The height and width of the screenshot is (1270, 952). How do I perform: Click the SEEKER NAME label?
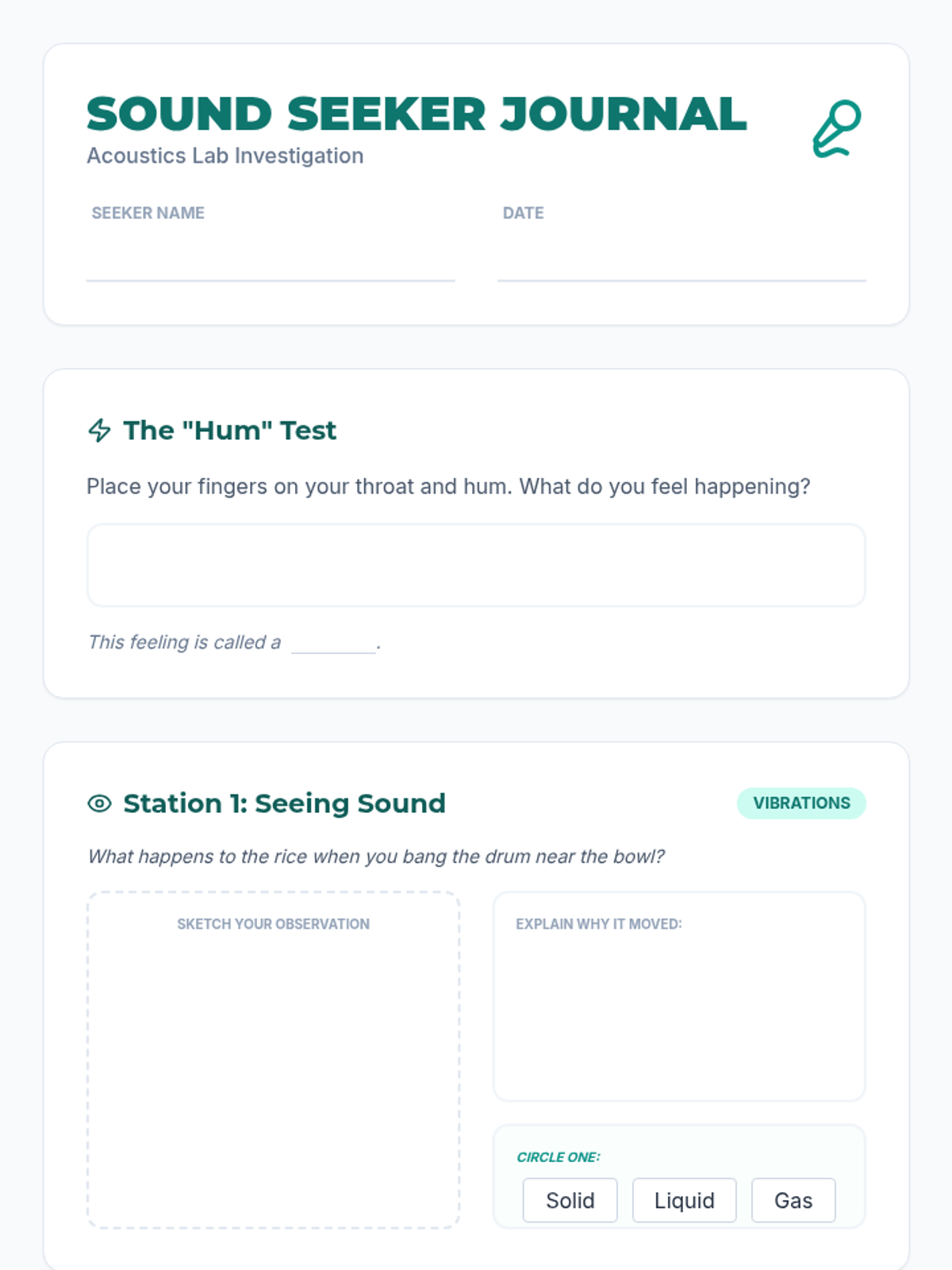148,213
